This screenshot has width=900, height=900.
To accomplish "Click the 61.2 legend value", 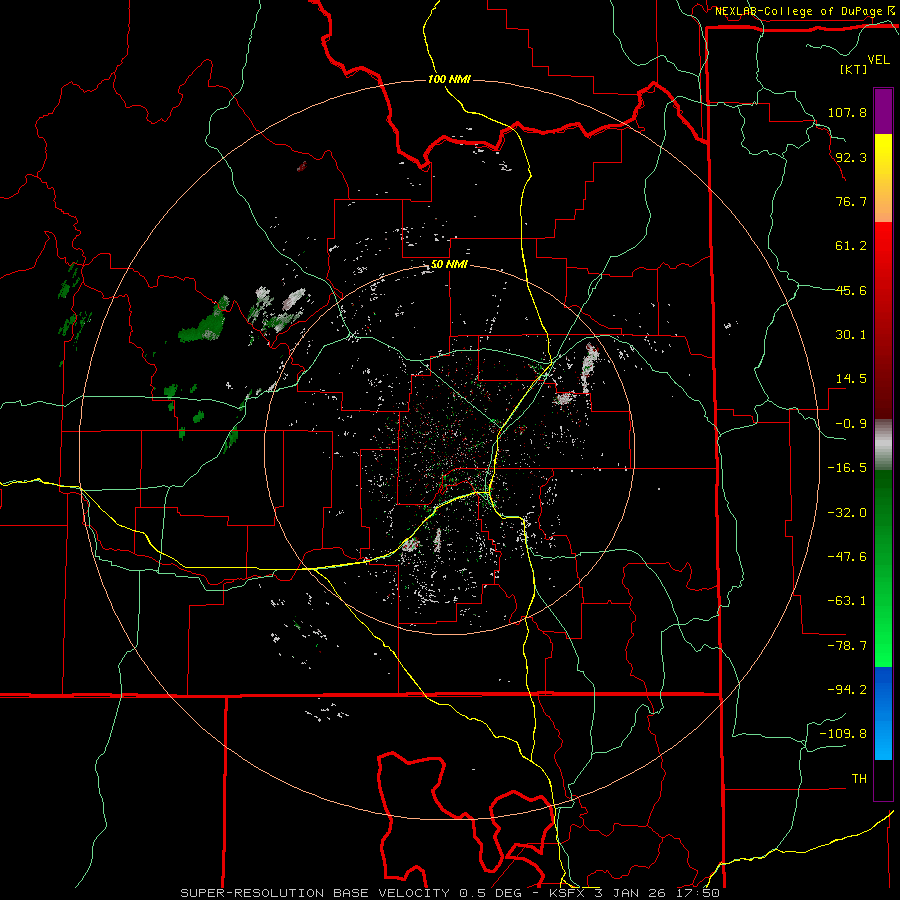I will pyautogui.click(x=851, y=246).
